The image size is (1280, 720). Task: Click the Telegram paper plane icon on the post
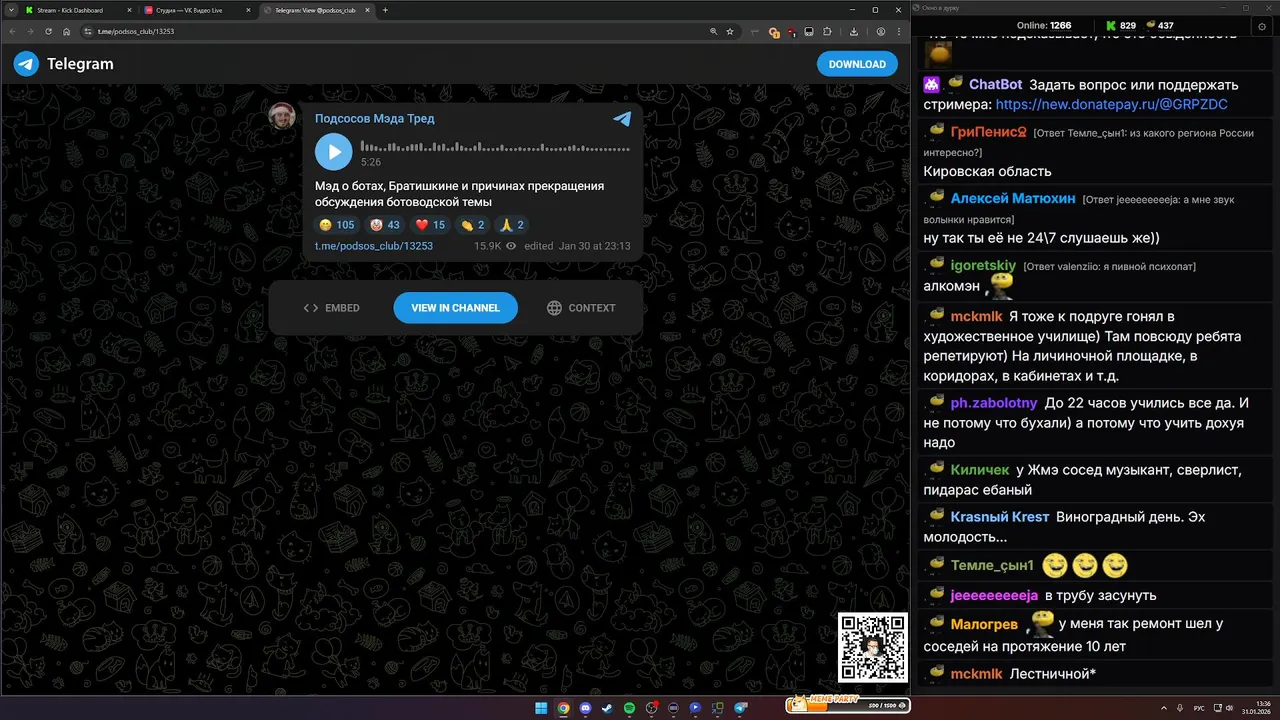(622, 119)
